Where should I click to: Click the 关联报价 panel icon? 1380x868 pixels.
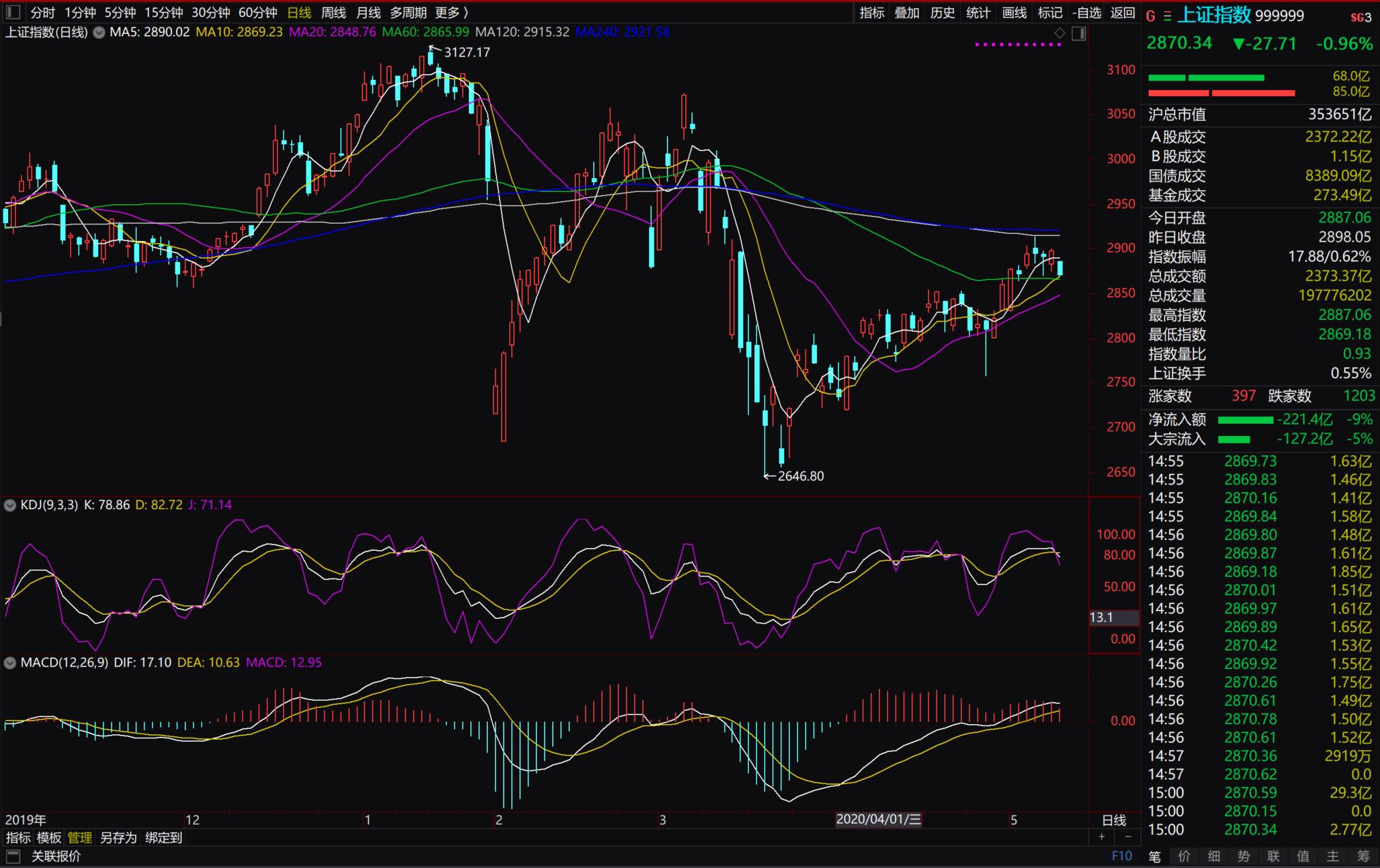tap(14, 856)
